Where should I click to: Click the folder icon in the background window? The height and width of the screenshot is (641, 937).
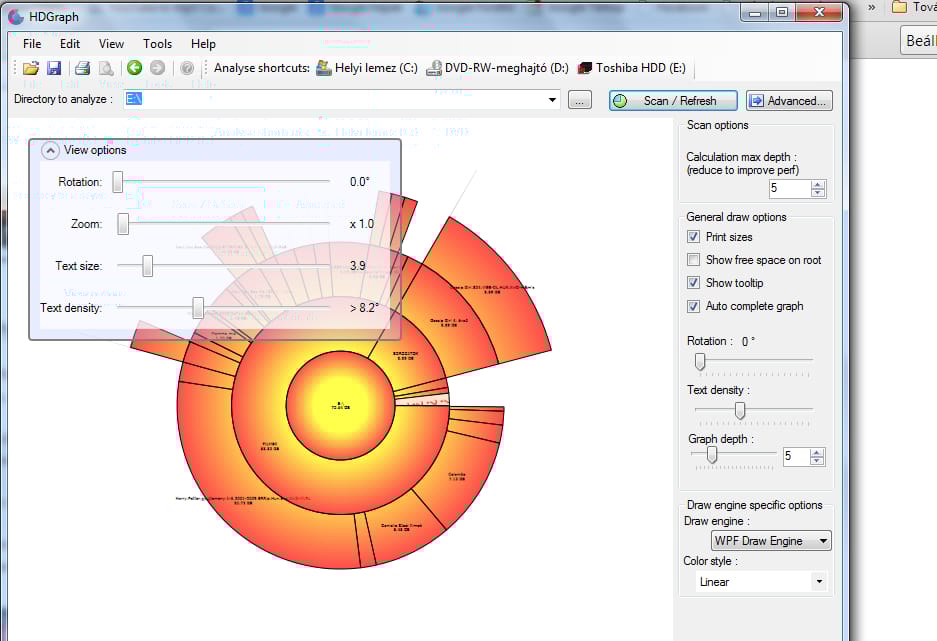pyautogui.click(x=899, y=7)
